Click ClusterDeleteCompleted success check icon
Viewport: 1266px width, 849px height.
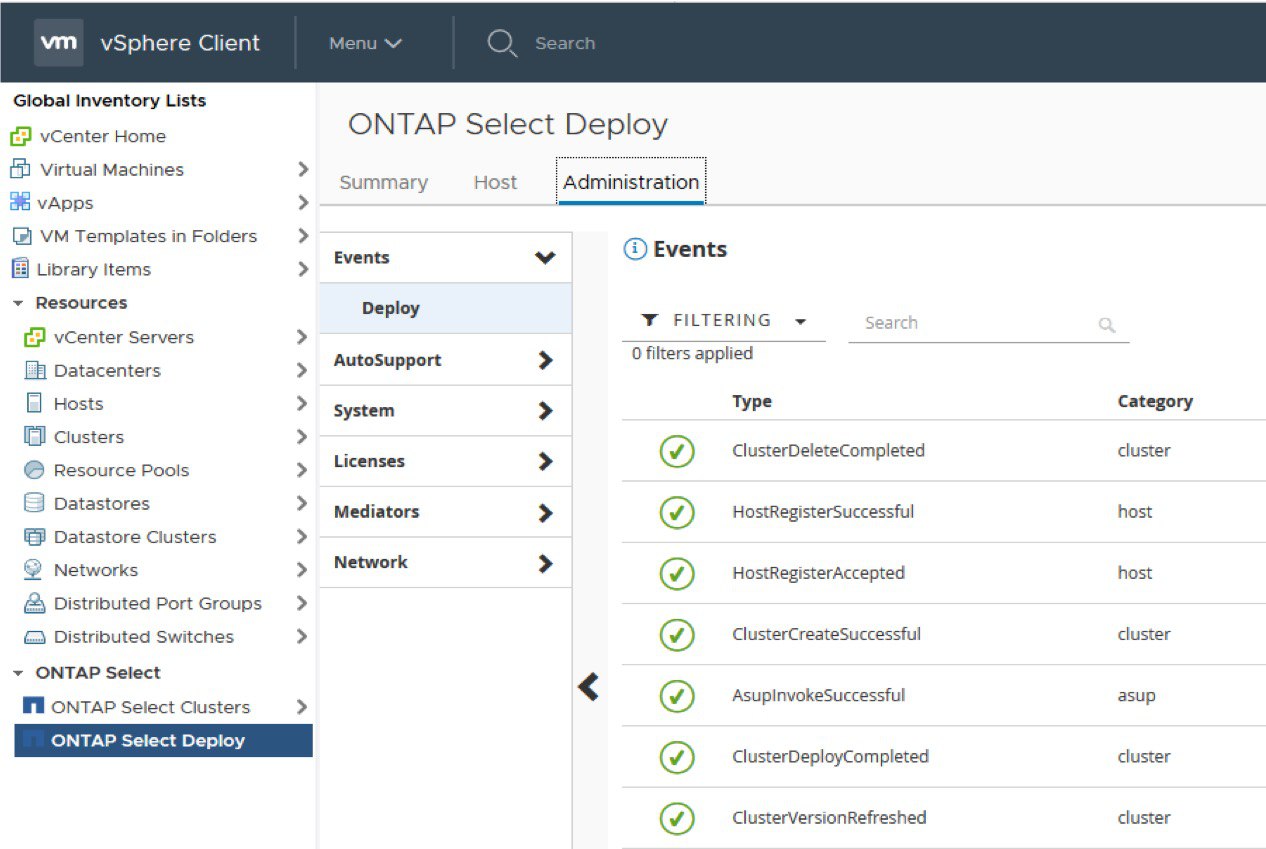click(677, 451)
